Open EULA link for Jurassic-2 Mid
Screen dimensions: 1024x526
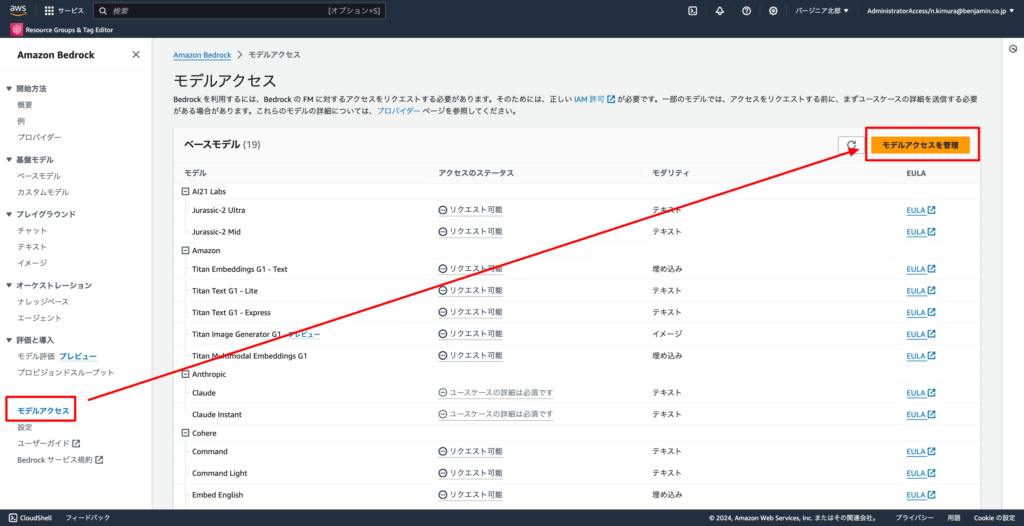[921, 232]
